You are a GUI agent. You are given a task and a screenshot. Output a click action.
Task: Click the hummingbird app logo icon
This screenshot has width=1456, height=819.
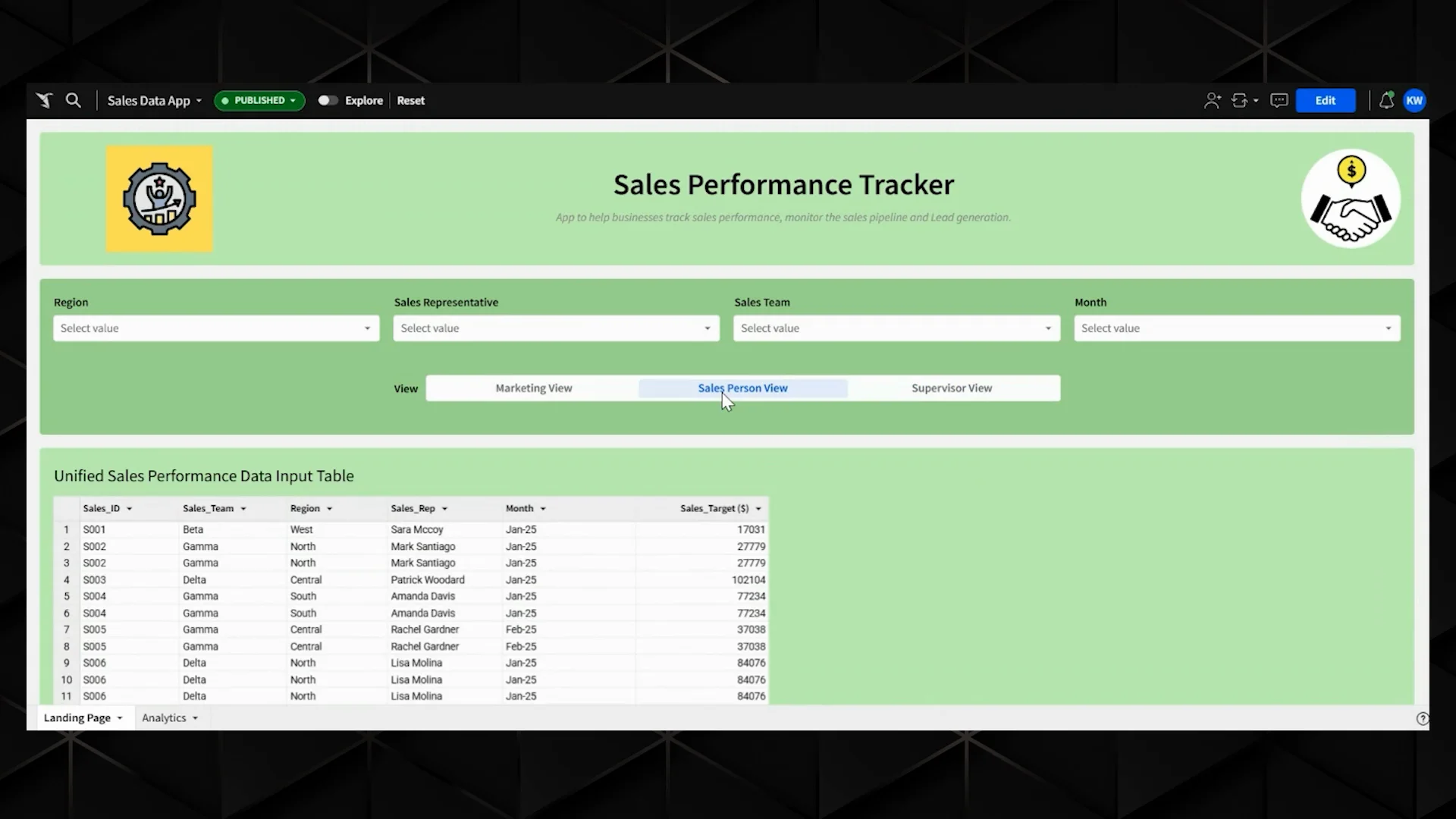pyautogui.click(x=43, y=100)
